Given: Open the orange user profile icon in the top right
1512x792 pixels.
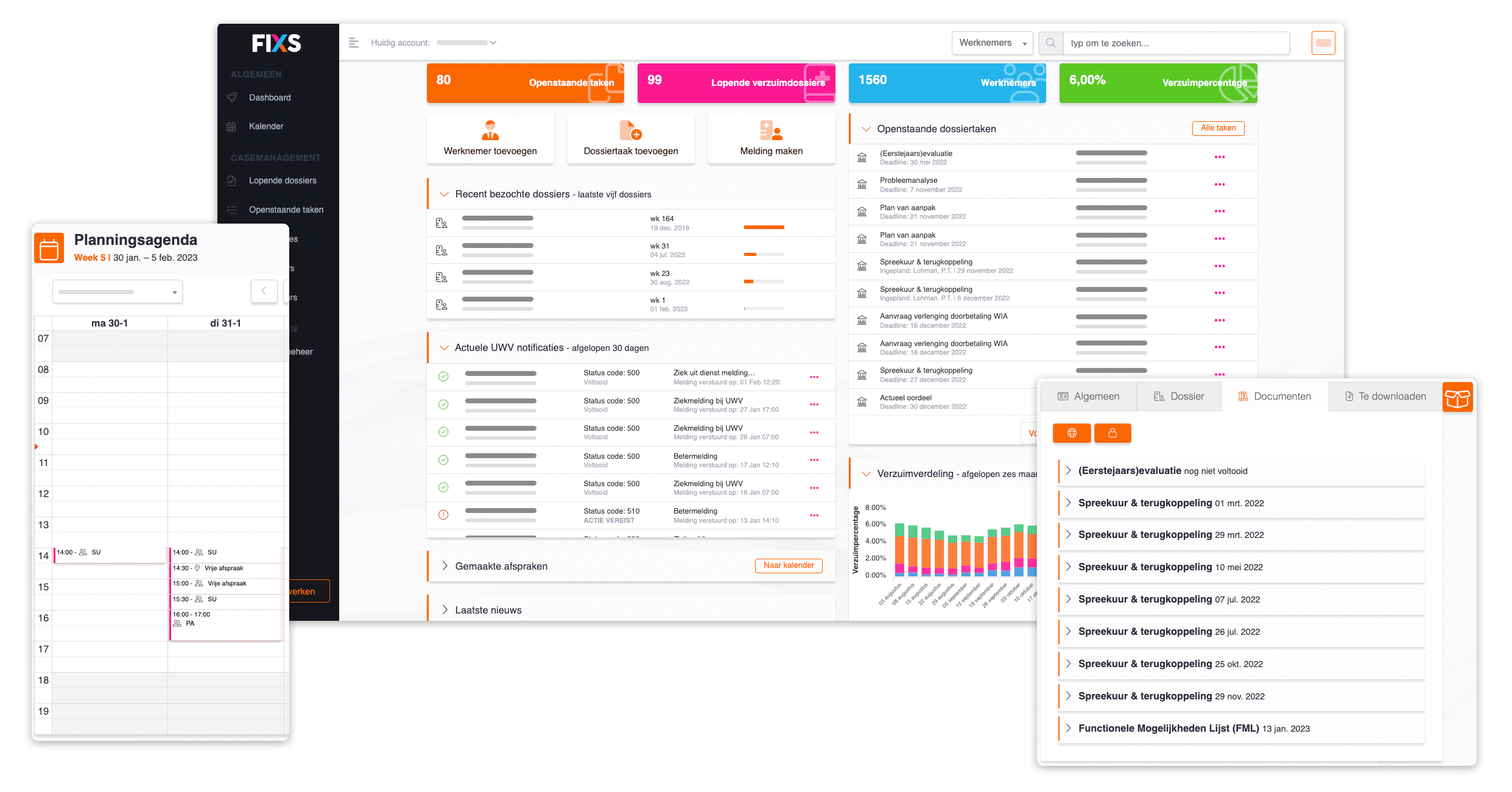Looking at the screenshot, I should [x=1323, y=43].
